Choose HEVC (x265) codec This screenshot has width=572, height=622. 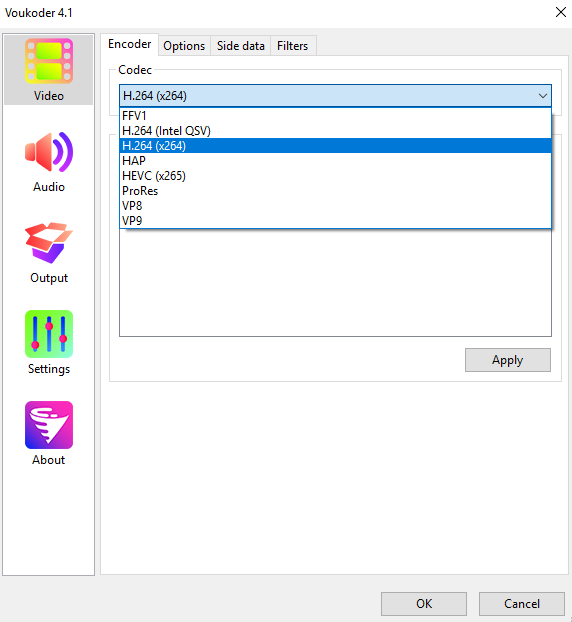[x=335, y=176]
